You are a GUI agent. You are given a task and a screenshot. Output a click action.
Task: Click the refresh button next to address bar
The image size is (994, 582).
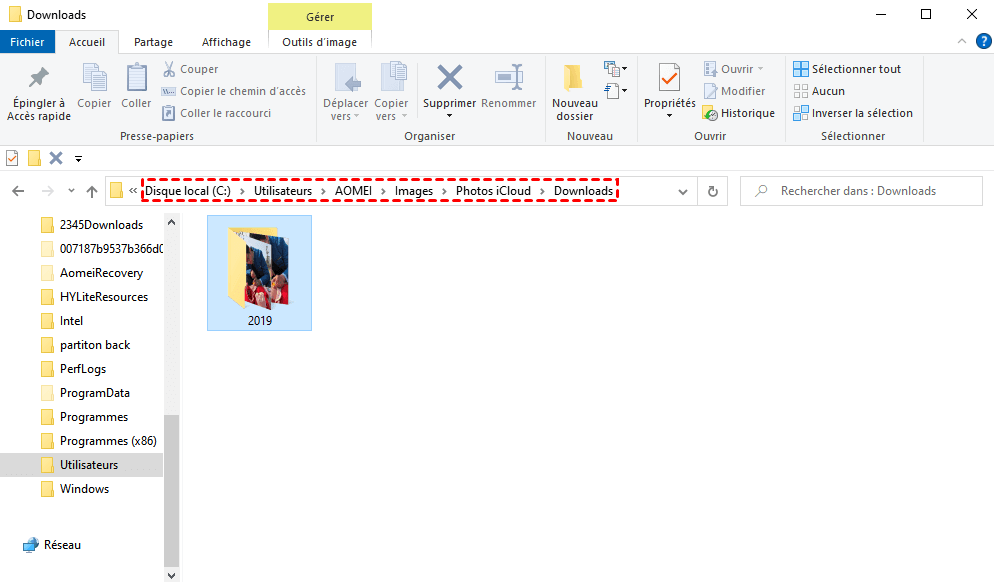click(x=712, y=190)
